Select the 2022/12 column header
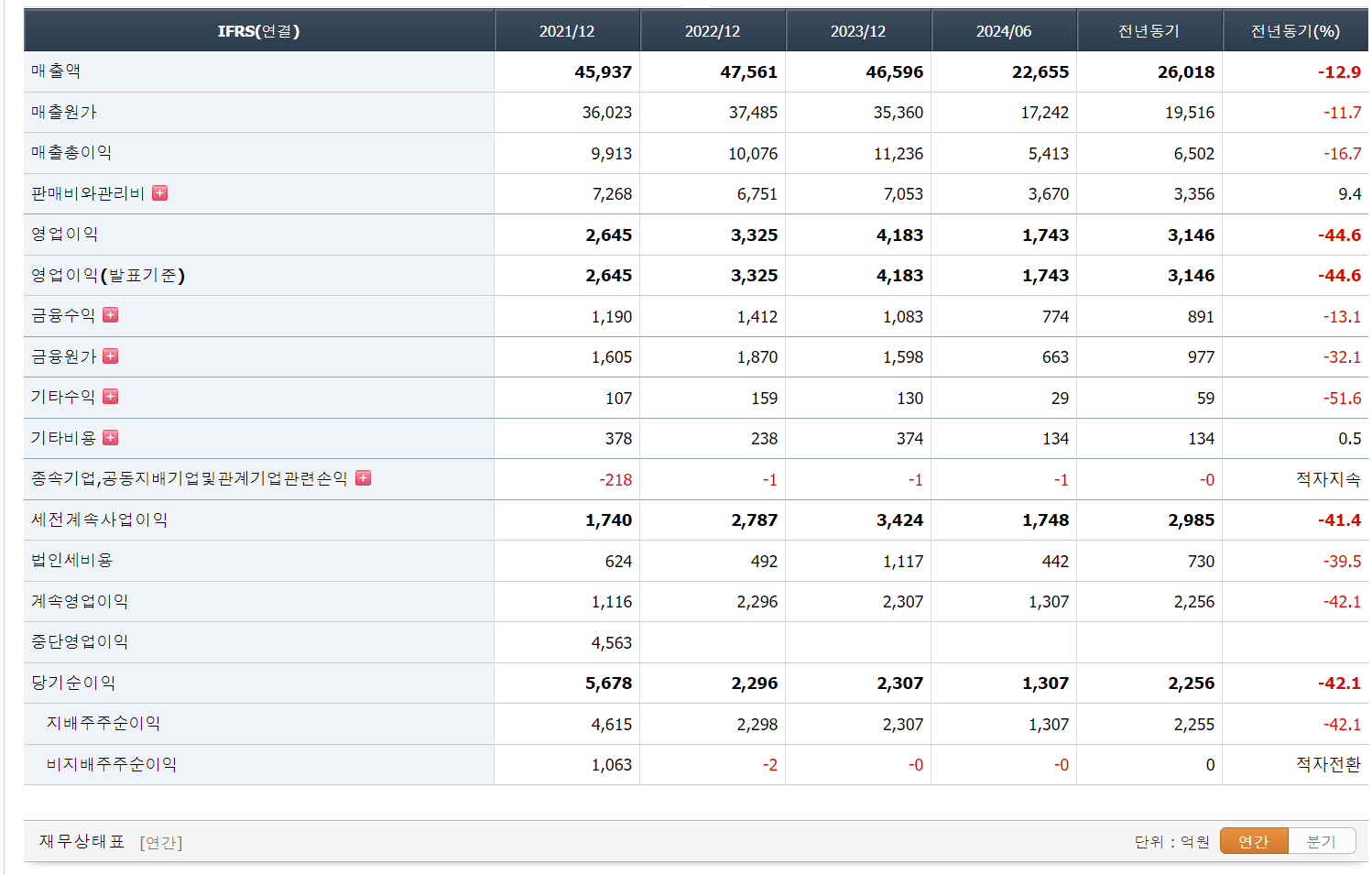The width and height of the screenshot is (1372, 875). tap(713, 31)
